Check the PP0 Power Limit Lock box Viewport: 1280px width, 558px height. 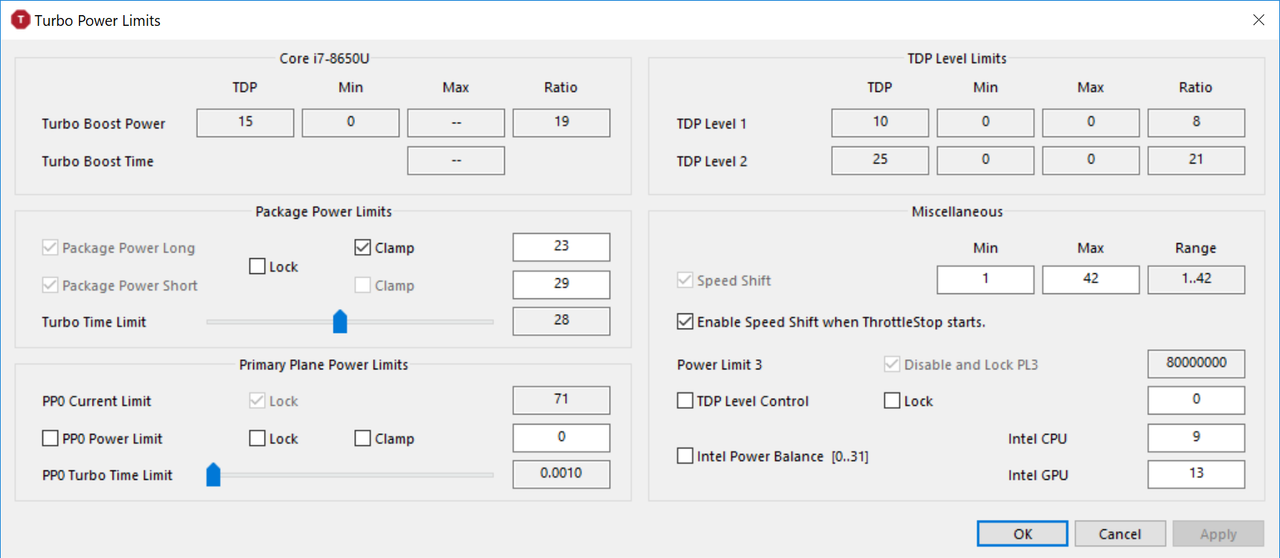coord(257,438)
